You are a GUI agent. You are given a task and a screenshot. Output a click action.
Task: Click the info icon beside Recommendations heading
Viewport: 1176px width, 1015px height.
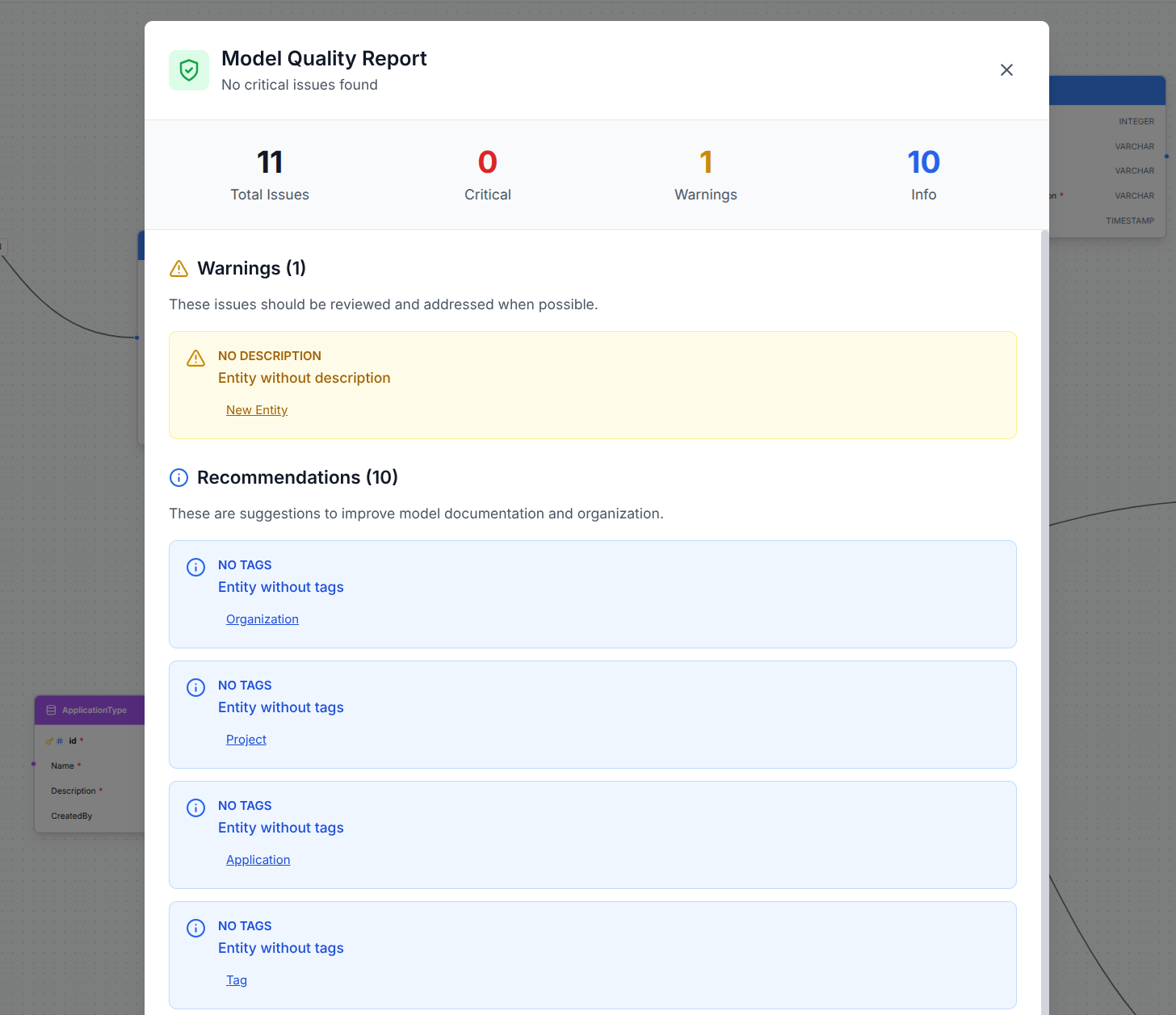tap(178, 478)
